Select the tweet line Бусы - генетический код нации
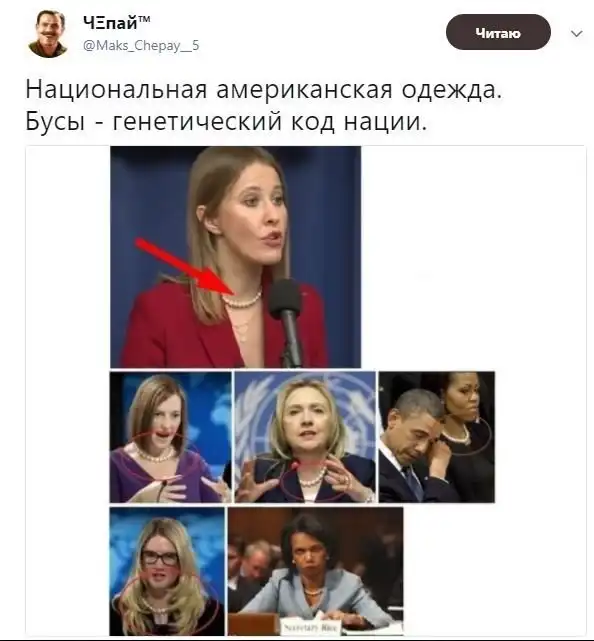Screen dimensions: 594x641 (x=226, y=121)
